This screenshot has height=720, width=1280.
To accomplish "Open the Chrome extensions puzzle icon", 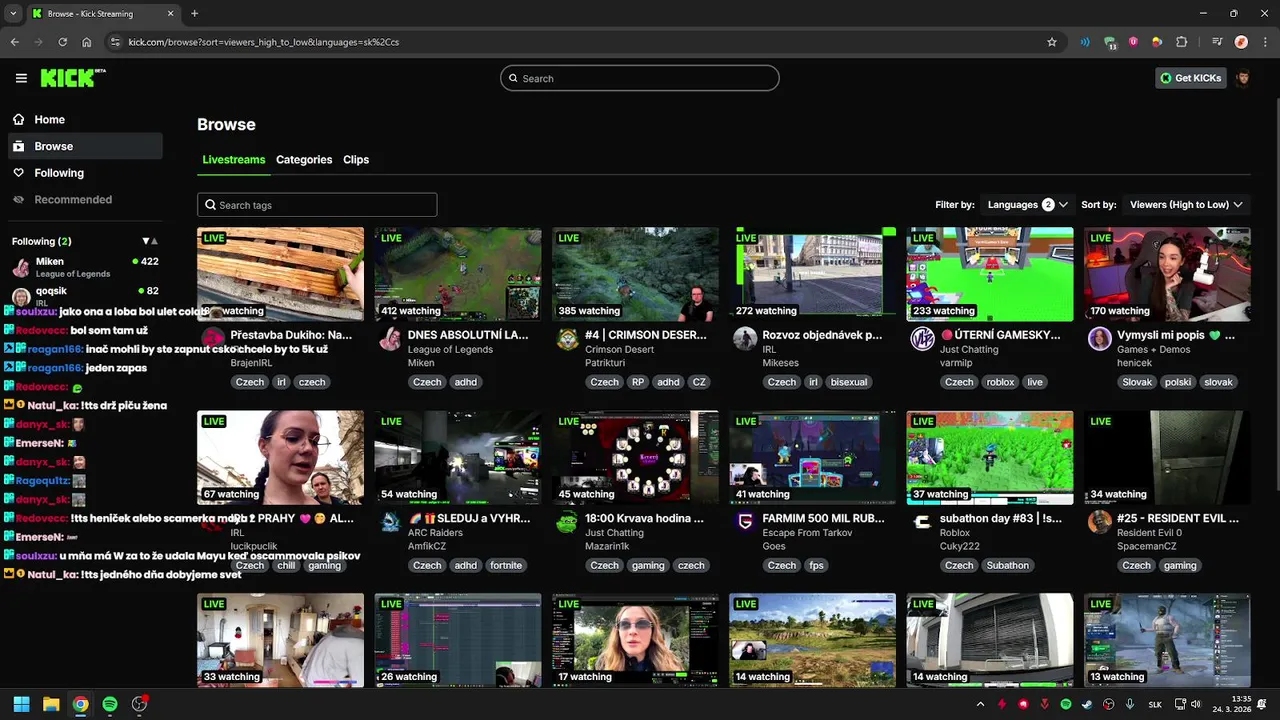I will coord(1182,42).
